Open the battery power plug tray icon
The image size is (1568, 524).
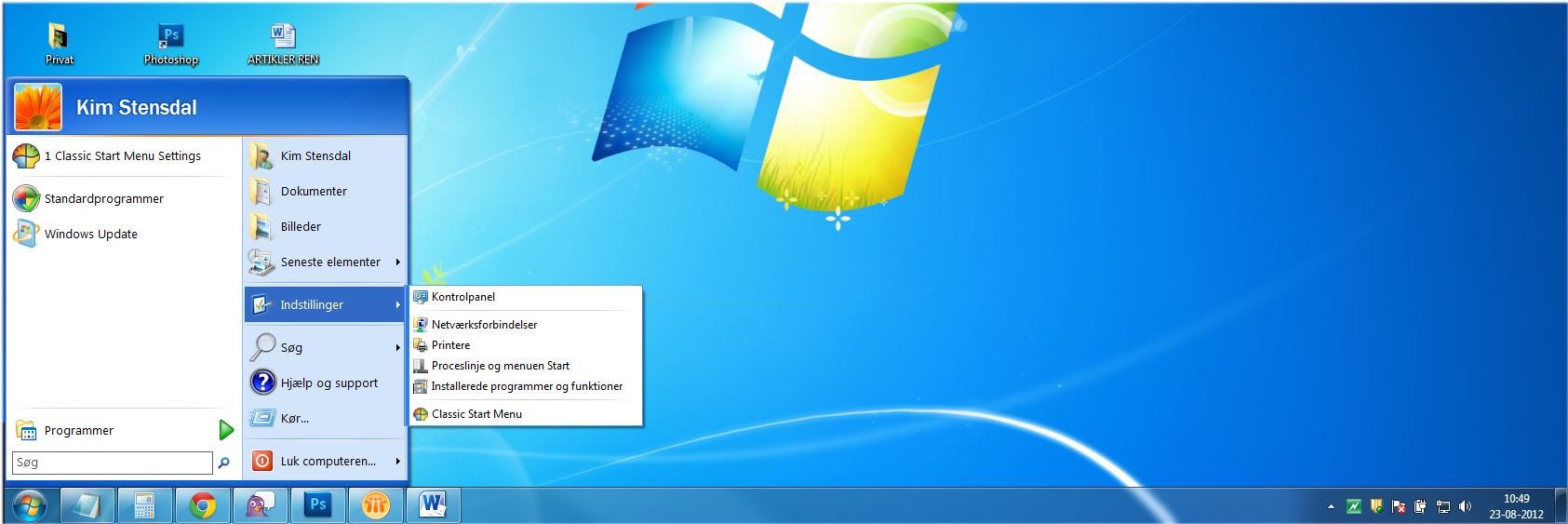(x=1420, y=506)
